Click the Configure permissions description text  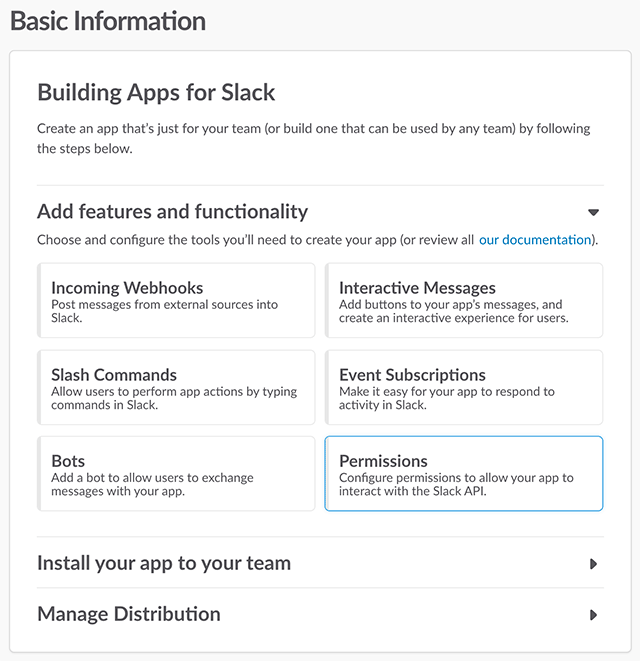[x=456, y=484]
